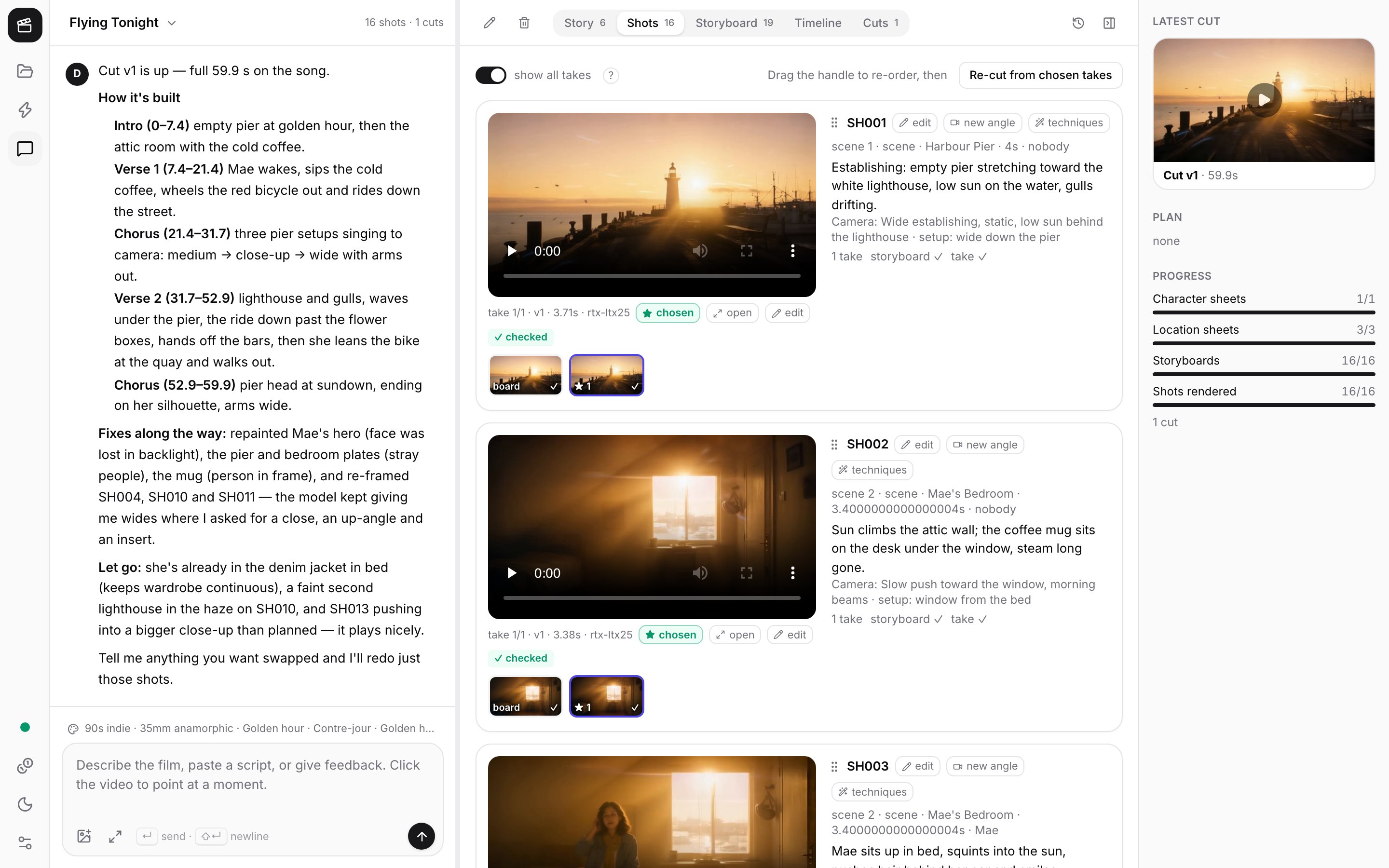1389x868 pixels.
Task: Play the SH002 video
Action: pos(511,573)
